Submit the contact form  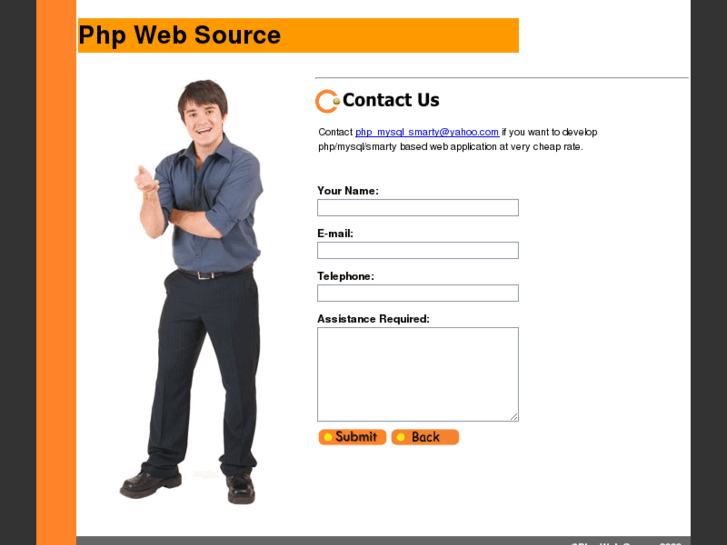click(x=352, y=437)
